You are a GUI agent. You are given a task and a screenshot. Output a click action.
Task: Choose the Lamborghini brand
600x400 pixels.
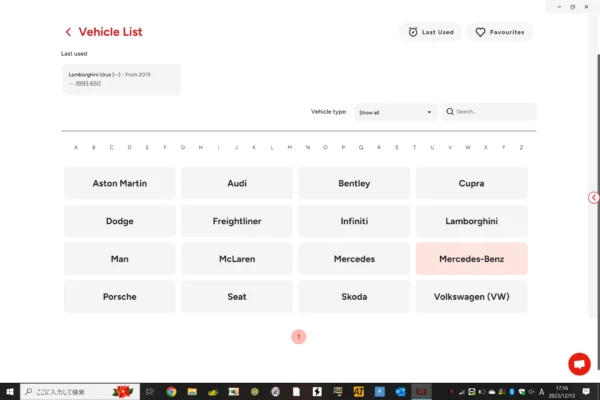tap(471, 221)
